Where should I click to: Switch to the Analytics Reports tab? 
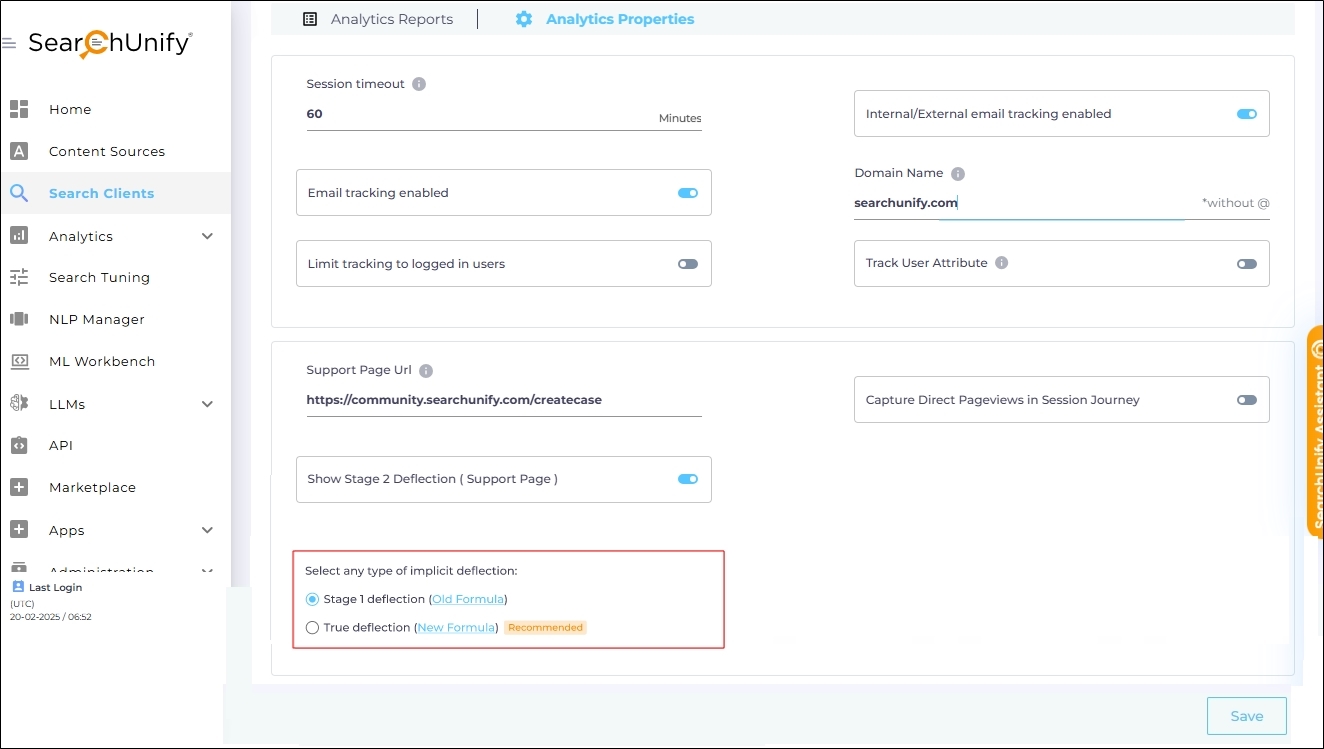(378, 19)
